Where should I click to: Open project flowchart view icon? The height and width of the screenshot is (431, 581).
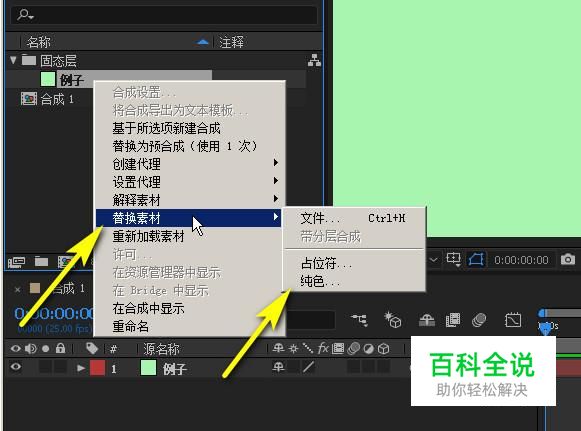coord(314,60)
